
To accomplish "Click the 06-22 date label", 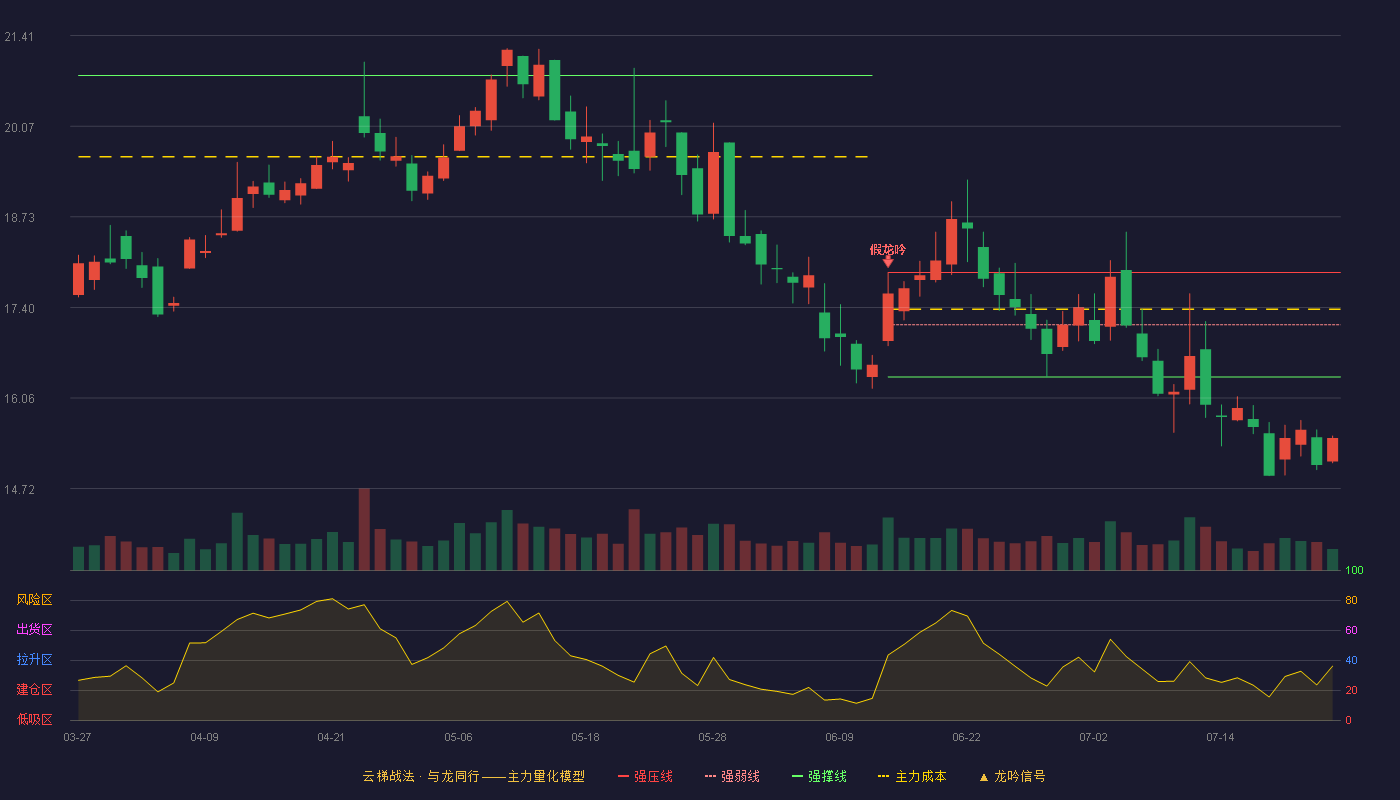I will [x=966, y=737].
